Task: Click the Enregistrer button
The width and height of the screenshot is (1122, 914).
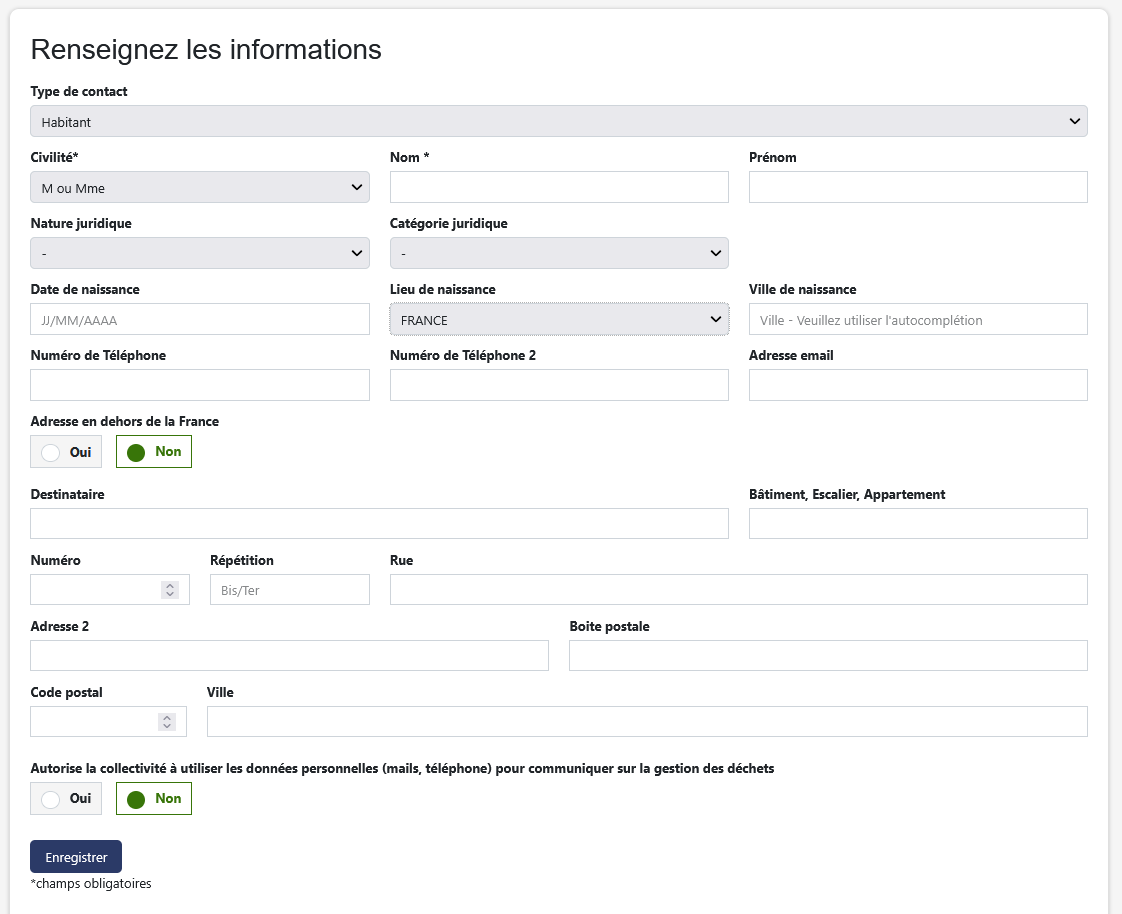Action: coord(76,857)
